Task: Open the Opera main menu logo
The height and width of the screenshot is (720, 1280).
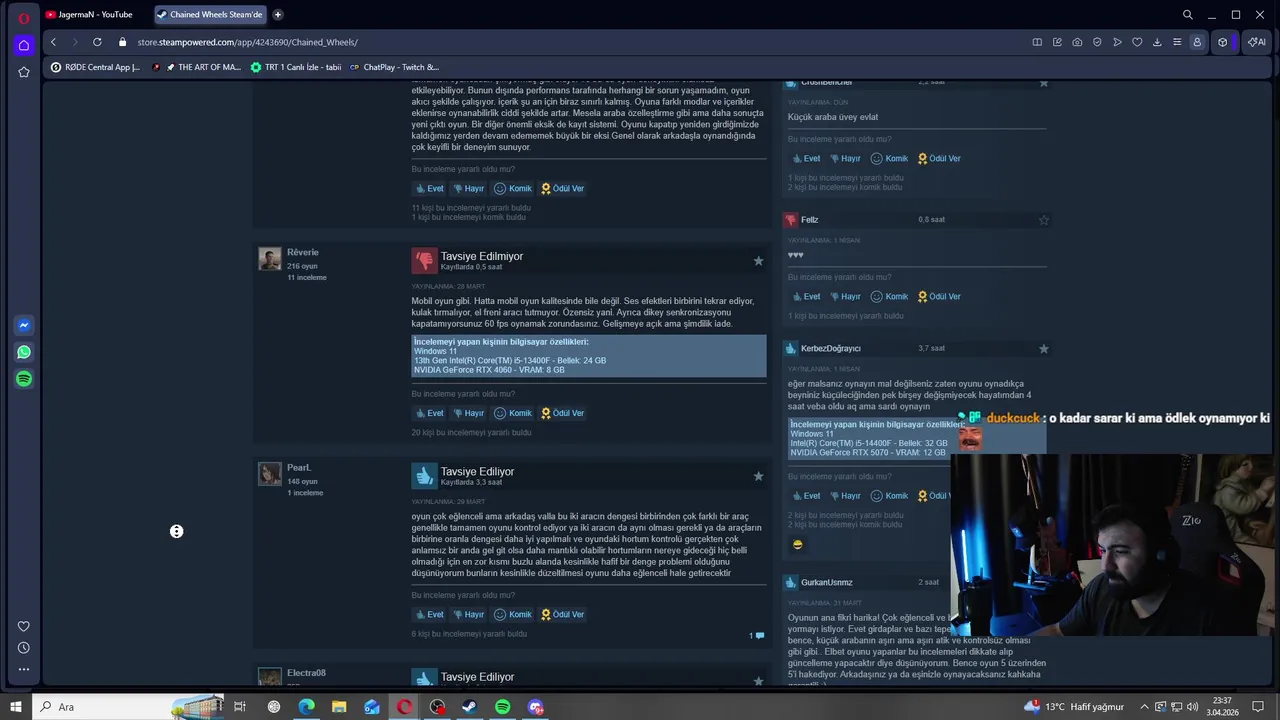Action: [24, 18]
